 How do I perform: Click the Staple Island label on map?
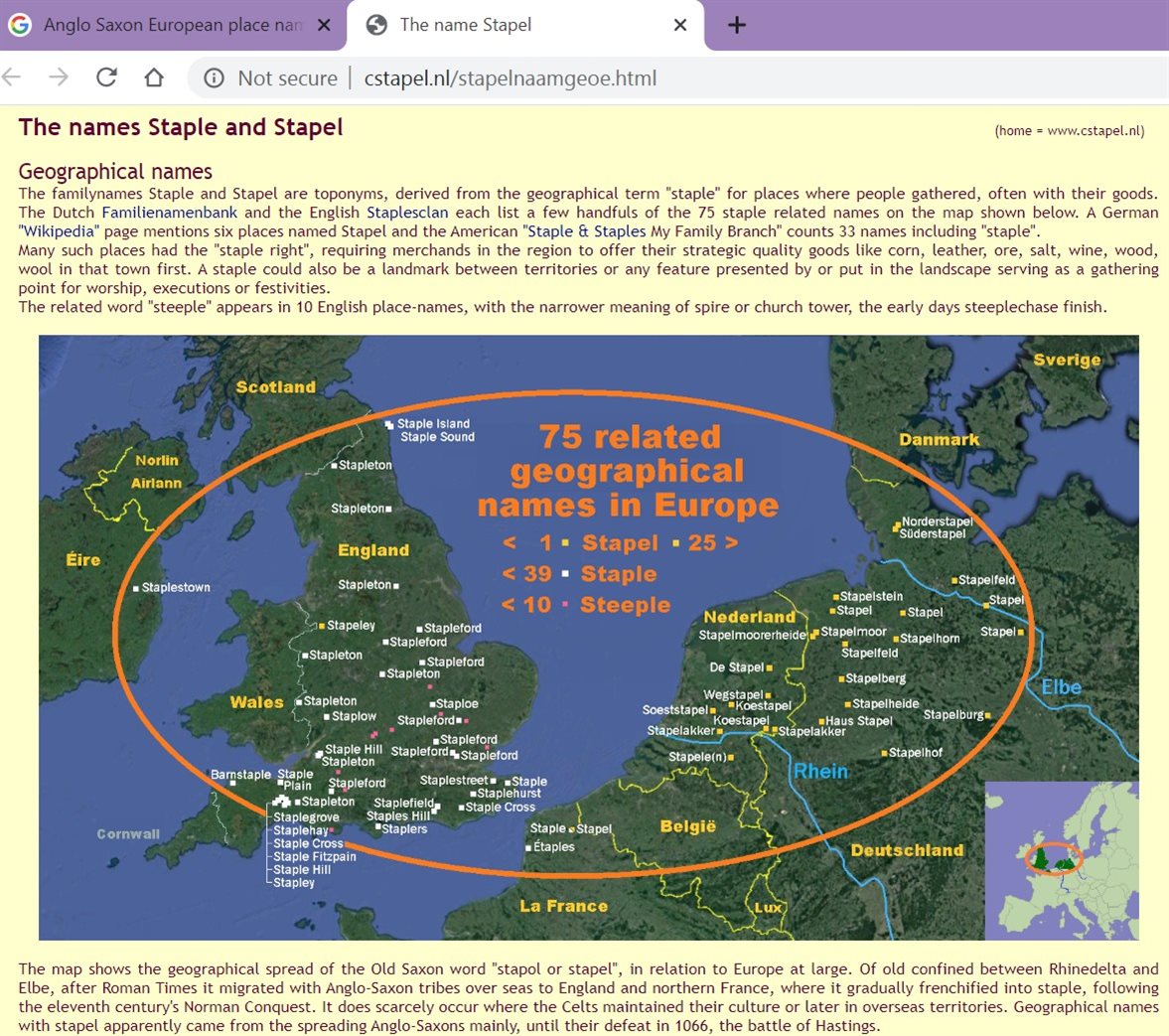click(433, 424)
